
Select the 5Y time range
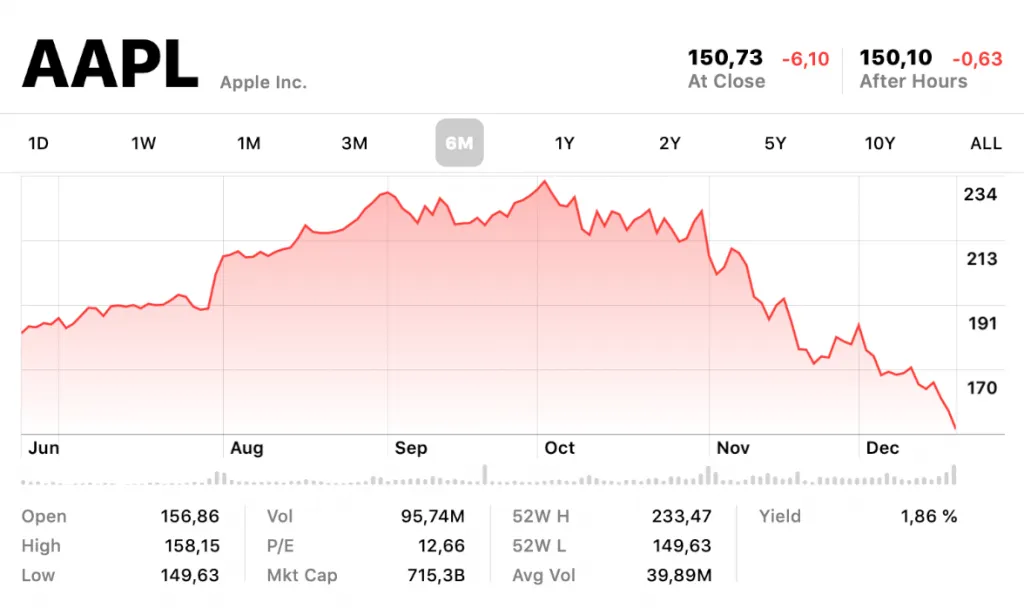(775, 143)
